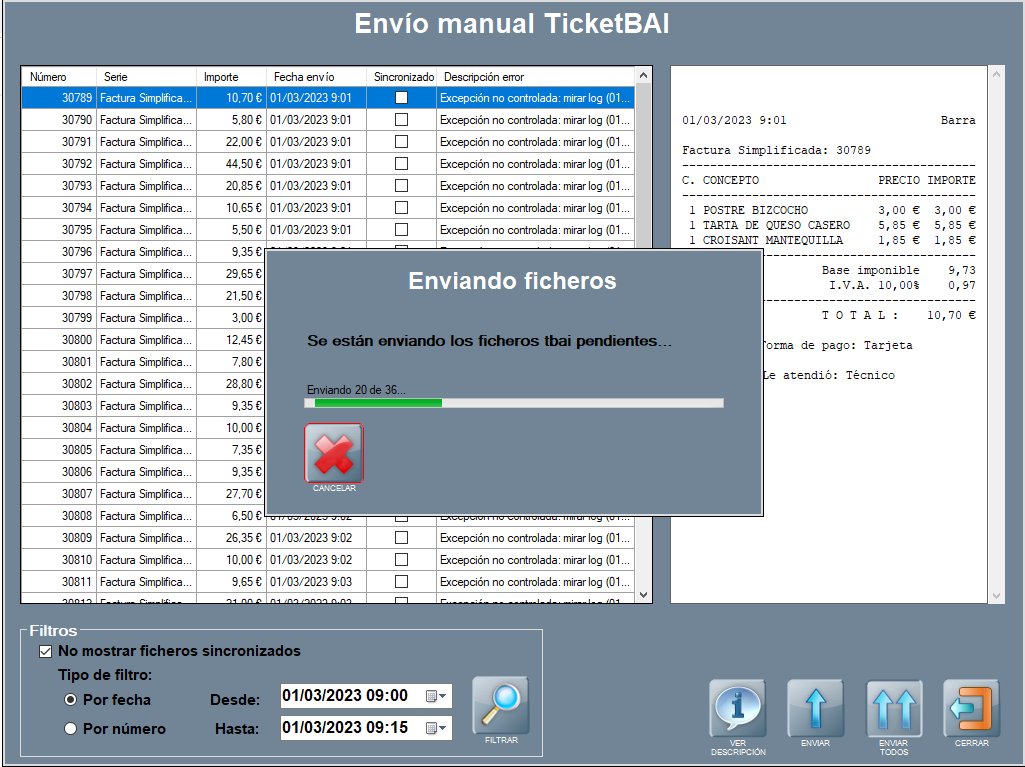
Task: Uncheck No mostrar ficheros sincronizados
Action: pyautogui.click(x=44, y=652)
